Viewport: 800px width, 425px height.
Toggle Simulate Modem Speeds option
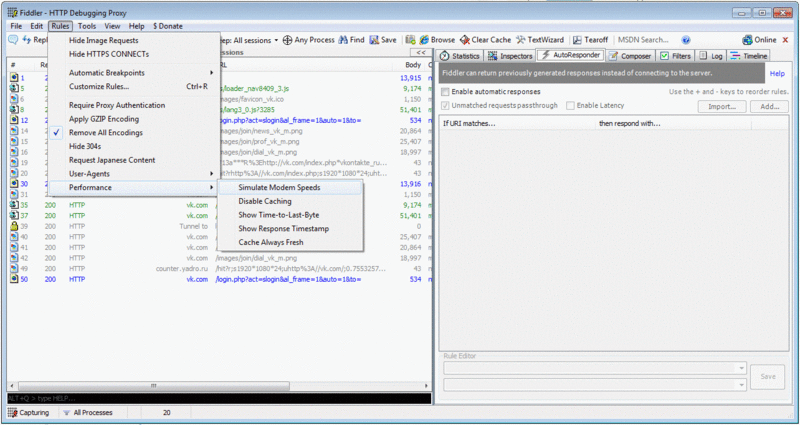point(290,187)
